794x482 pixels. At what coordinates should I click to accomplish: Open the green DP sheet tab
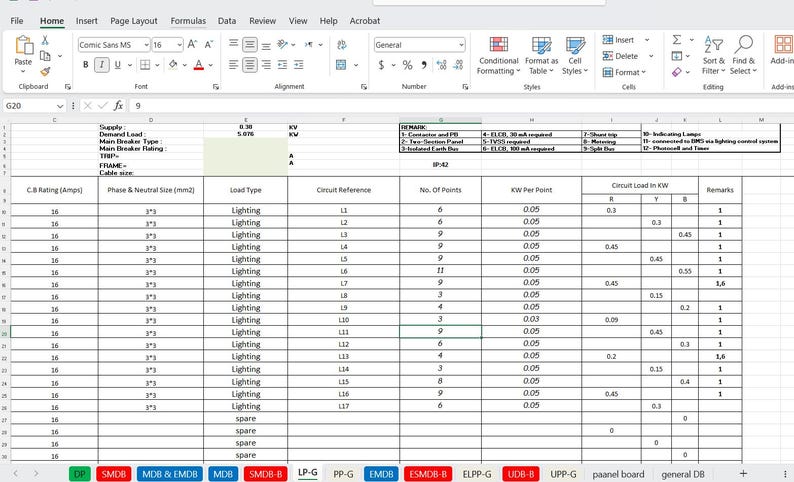tap(80, 474)
